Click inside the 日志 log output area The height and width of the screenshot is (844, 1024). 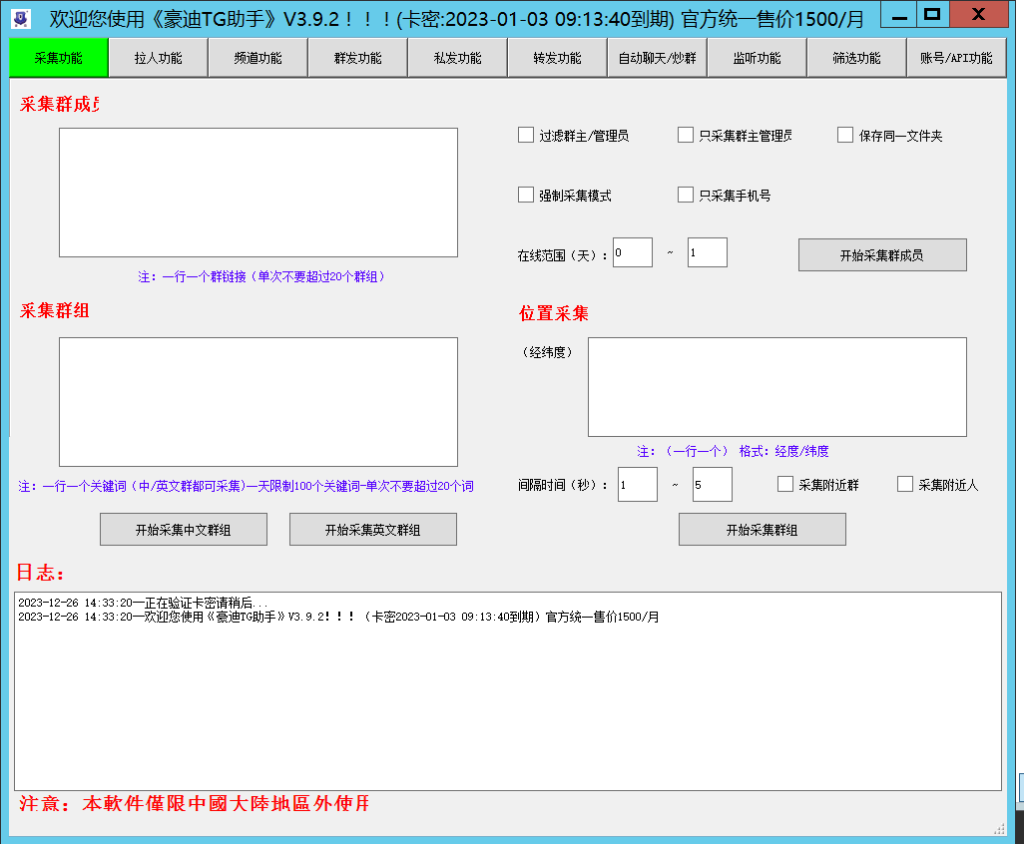point(508,691)
